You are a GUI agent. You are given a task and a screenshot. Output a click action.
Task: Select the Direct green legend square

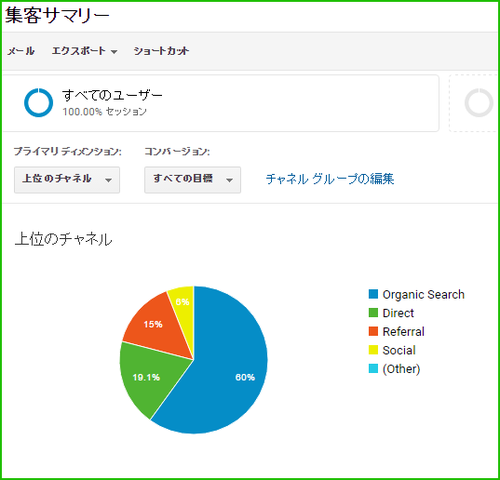coord(373,313)
